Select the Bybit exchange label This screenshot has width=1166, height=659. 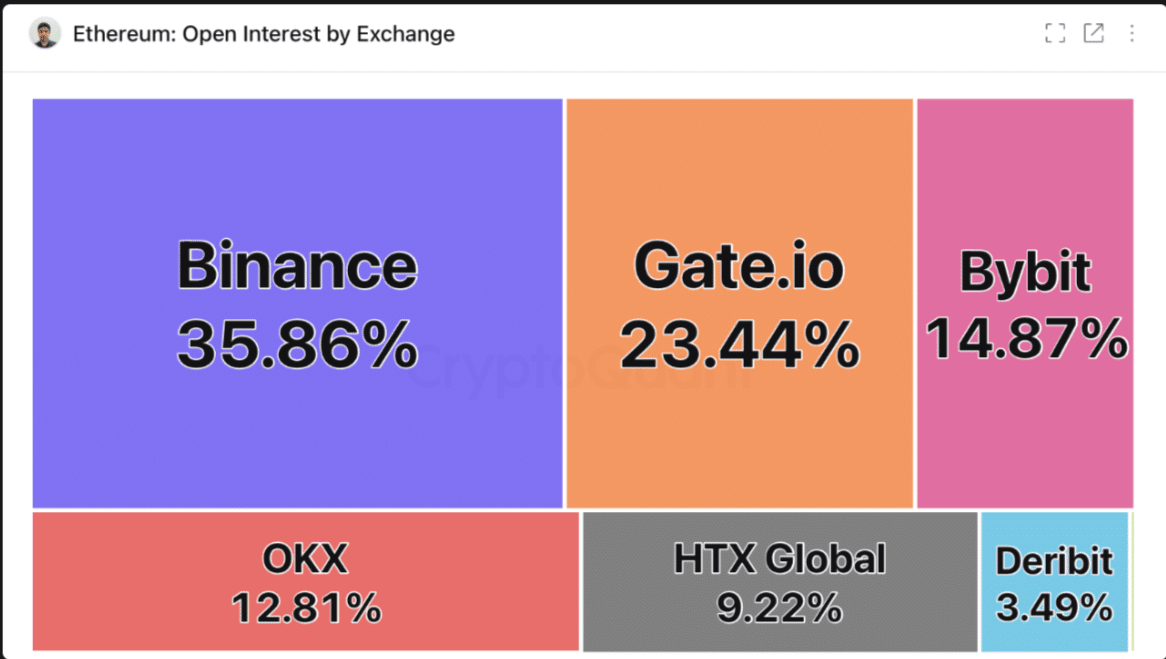(x=1025, y=272)
